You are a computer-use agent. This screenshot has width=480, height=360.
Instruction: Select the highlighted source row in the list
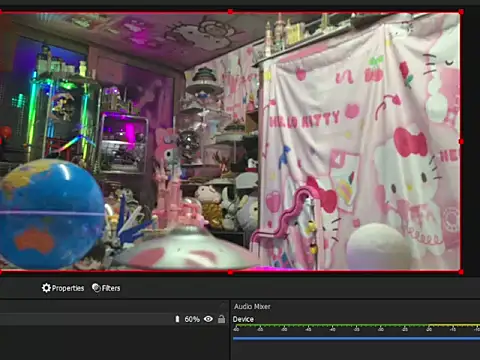point(113,319)
